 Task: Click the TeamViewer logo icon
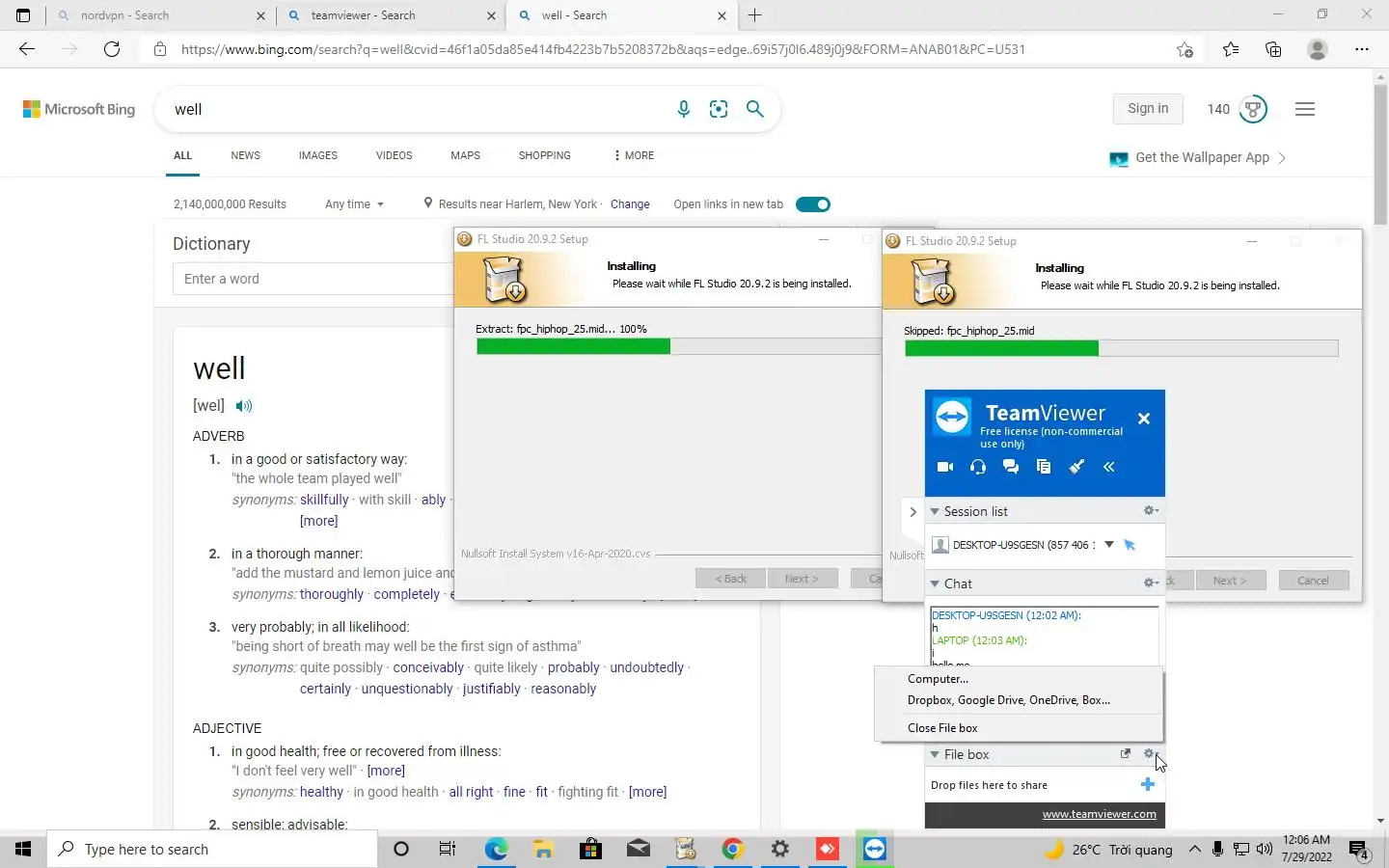[x=952, y=418]
